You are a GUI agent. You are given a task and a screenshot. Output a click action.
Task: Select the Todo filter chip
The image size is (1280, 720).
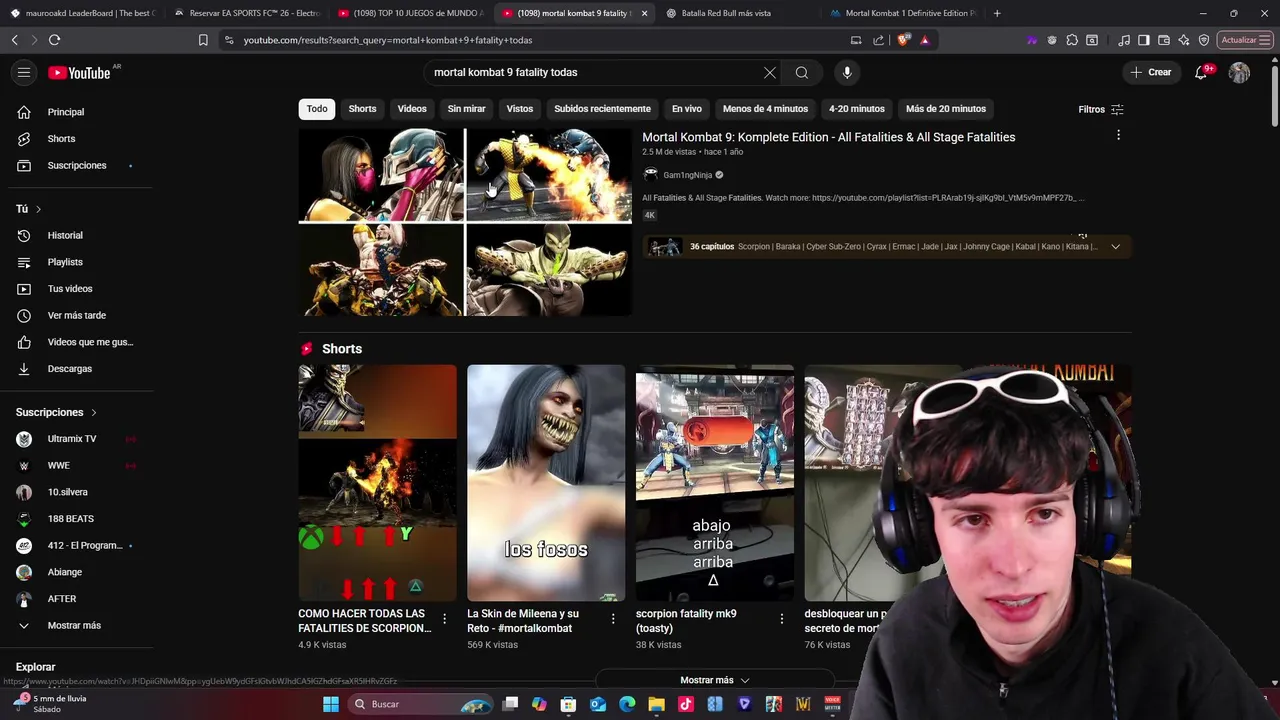[317, 109]
